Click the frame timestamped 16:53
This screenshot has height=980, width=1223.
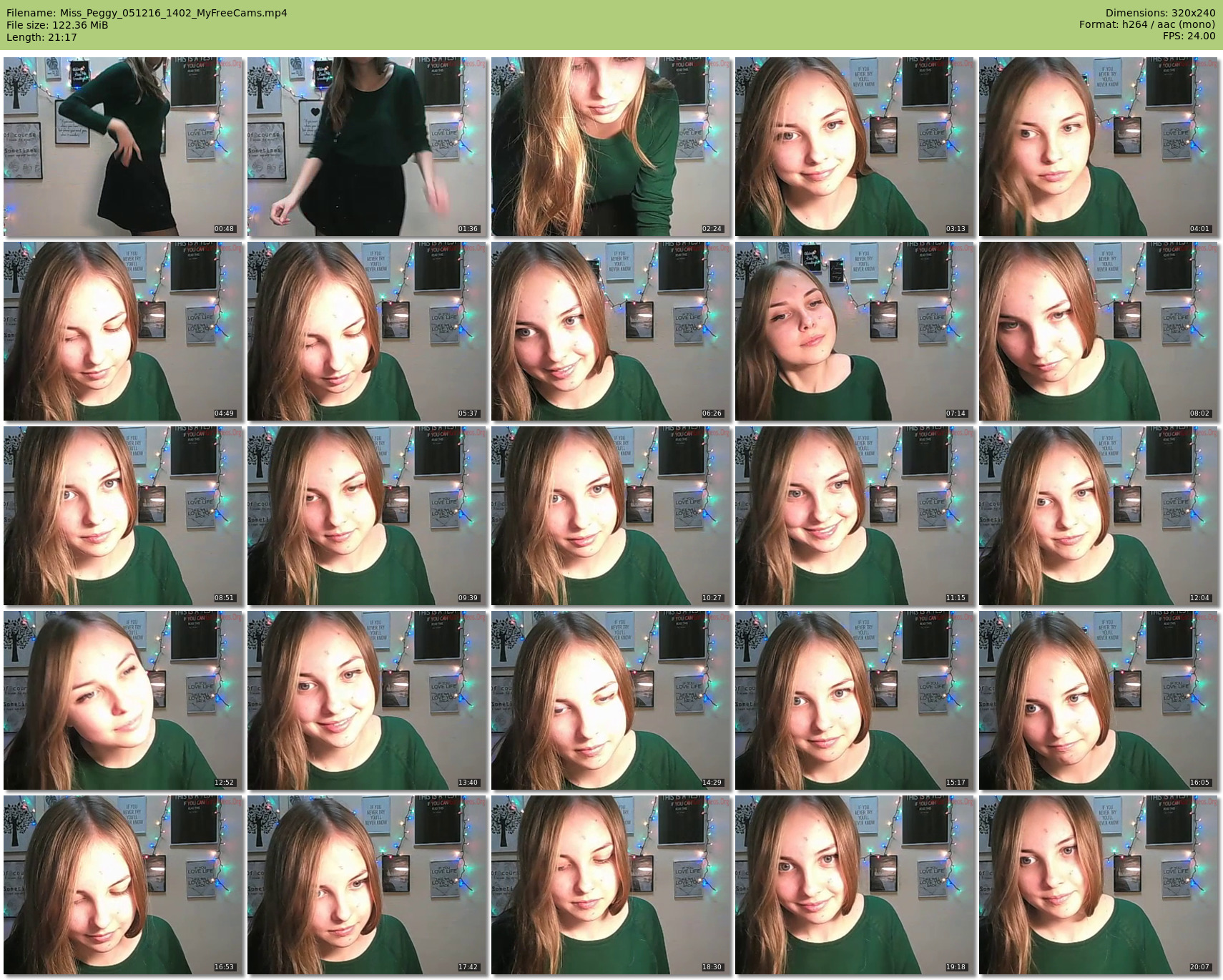click(123, 885)
